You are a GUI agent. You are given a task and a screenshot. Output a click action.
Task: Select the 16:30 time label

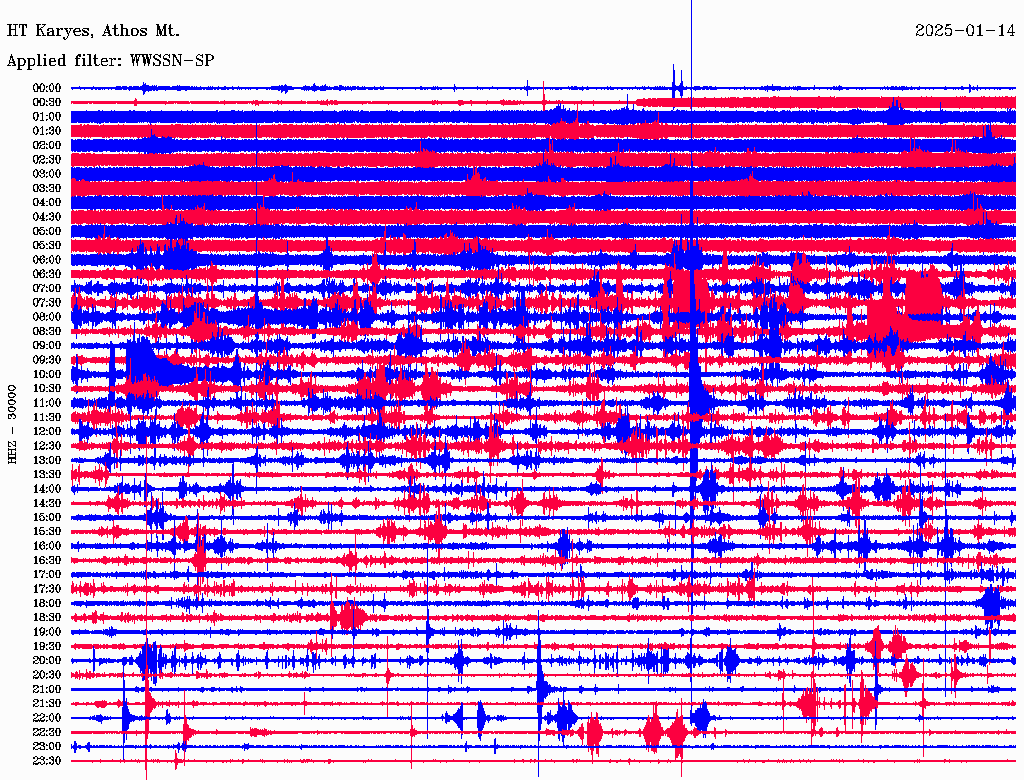pos(47,561)
